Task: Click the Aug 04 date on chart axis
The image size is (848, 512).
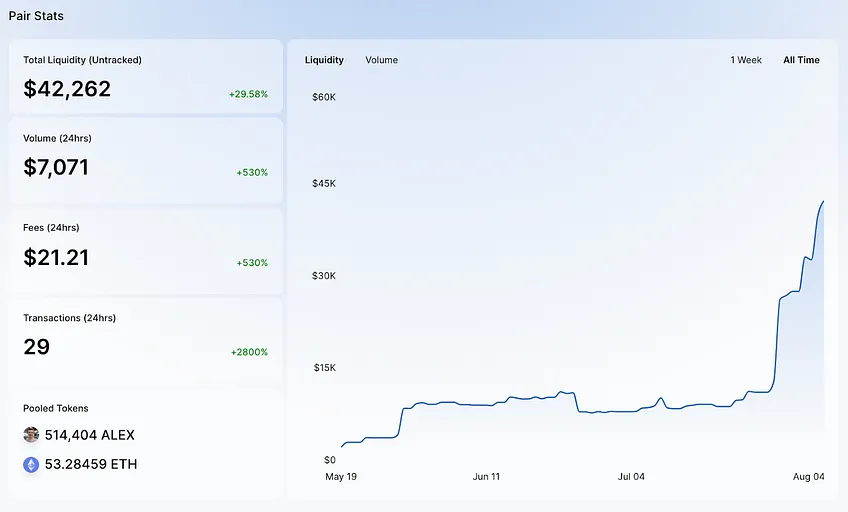Action: point(809,476)
